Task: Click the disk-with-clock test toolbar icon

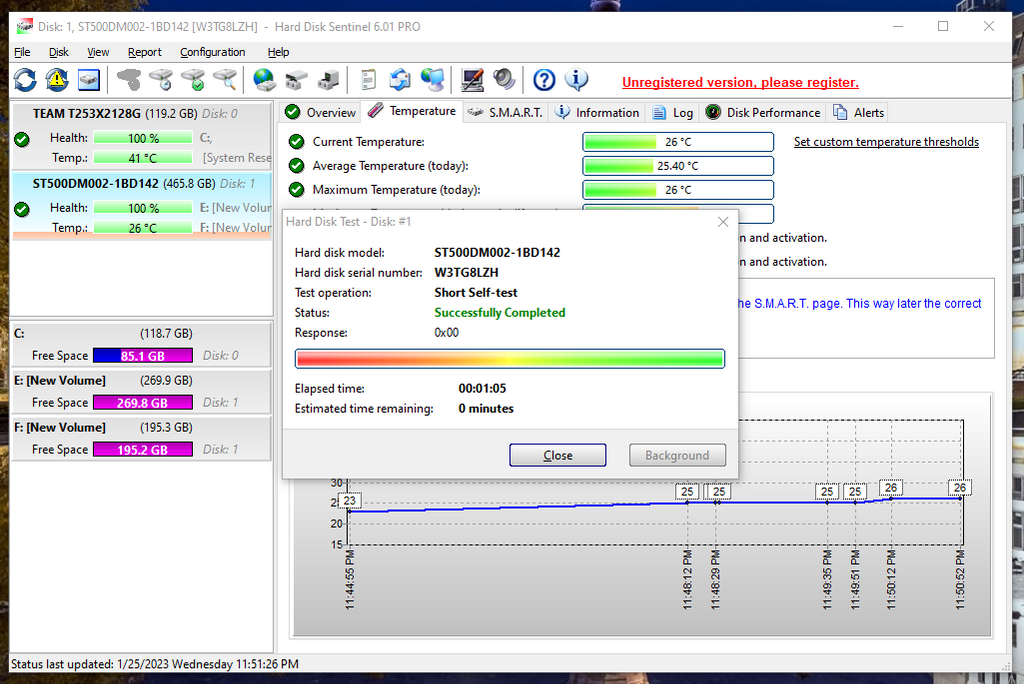Action: [x=161, y=80]
